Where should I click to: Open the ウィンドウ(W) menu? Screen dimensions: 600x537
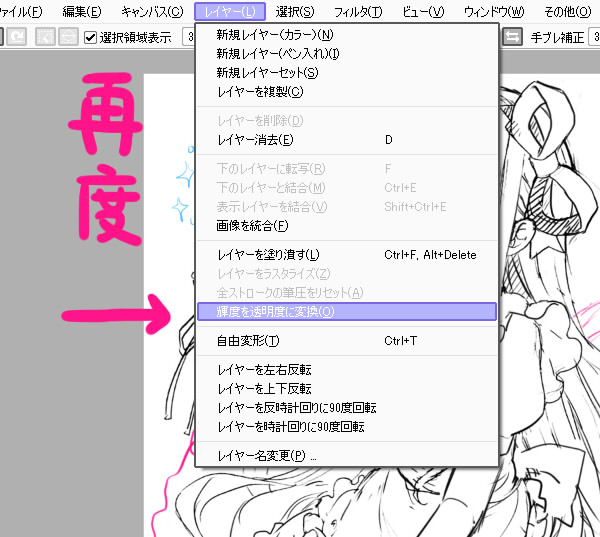point(494,12)
